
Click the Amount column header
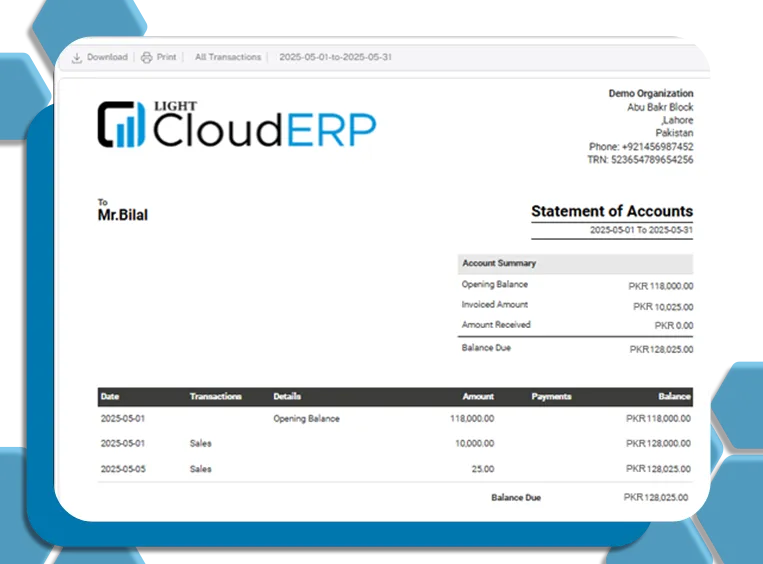pos(478,397)
